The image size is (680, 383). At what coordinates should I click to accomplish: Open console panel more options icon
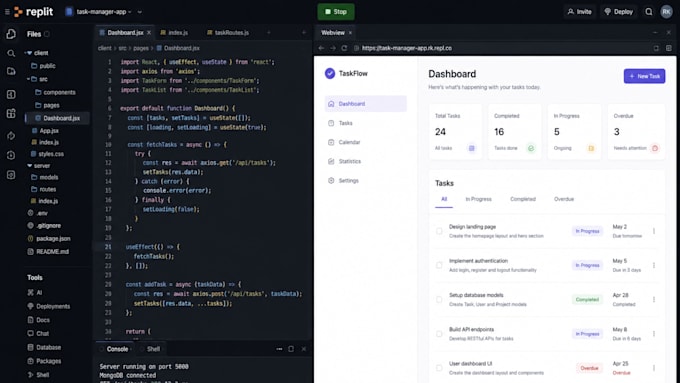coord(279,349)
